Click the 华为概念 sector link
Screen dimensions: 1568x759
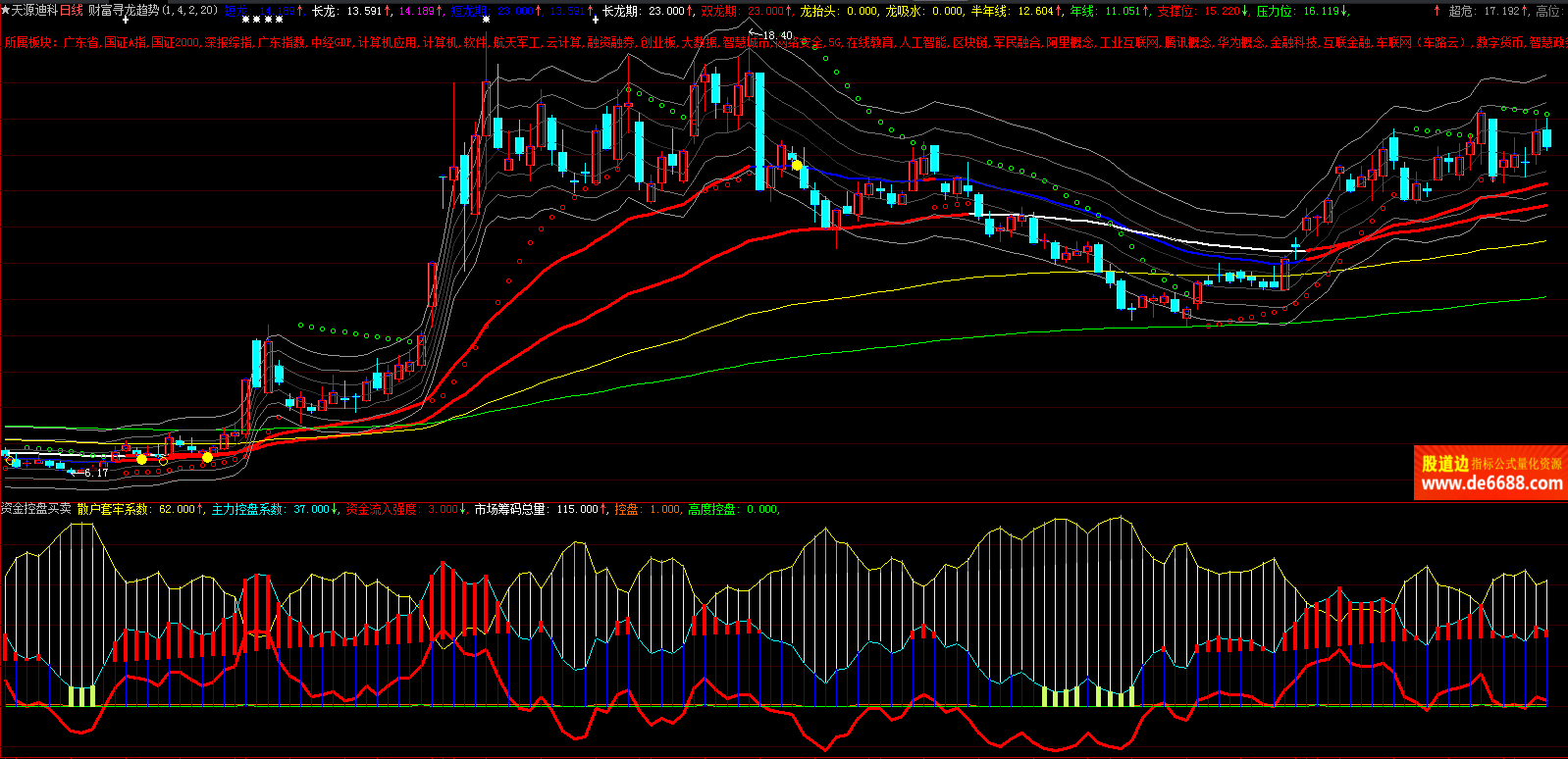click(1241, 43)
